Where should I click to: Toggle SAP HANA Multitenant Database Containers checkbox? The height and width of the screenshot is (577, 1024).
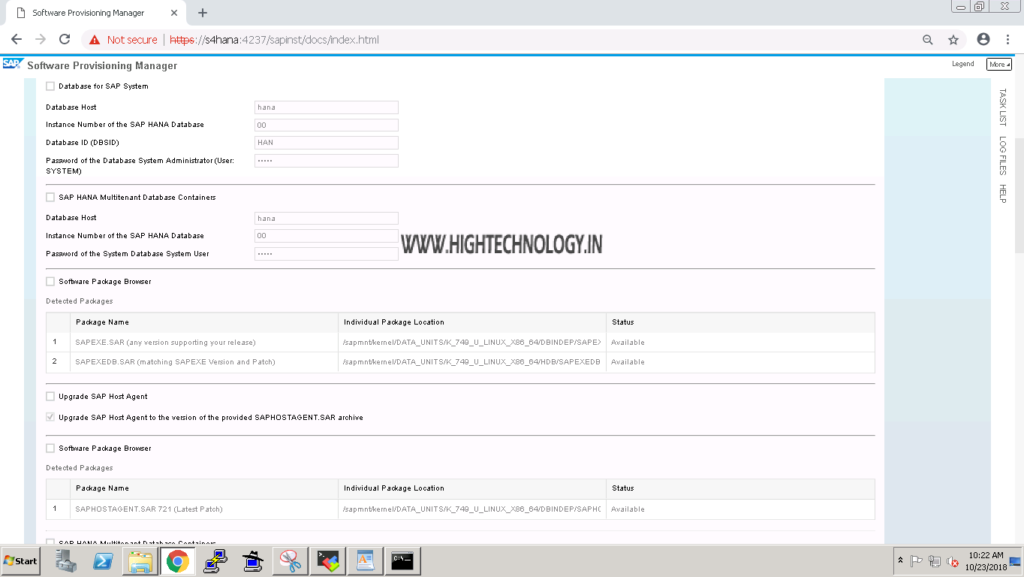coord(50,197)
